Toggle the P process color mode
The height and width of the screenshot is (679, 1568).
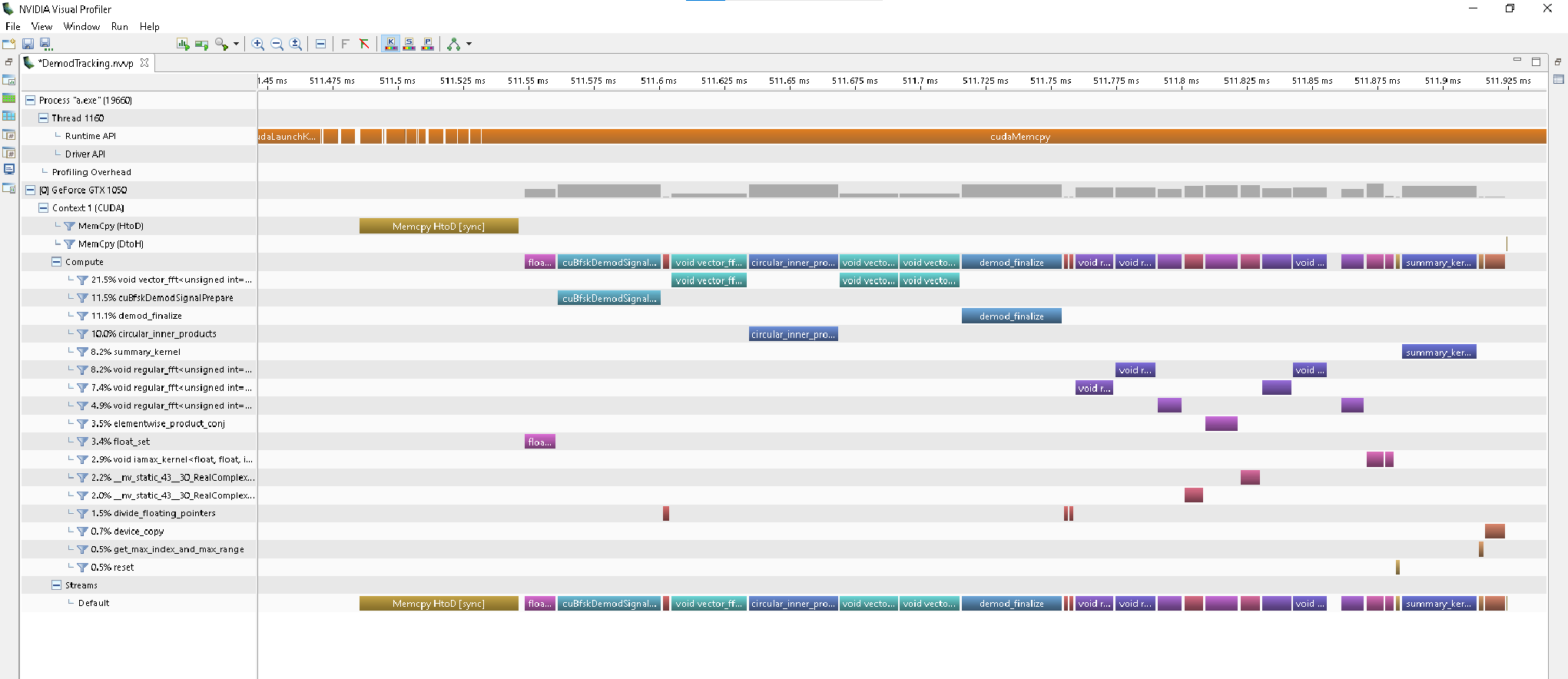coord(428,44)
